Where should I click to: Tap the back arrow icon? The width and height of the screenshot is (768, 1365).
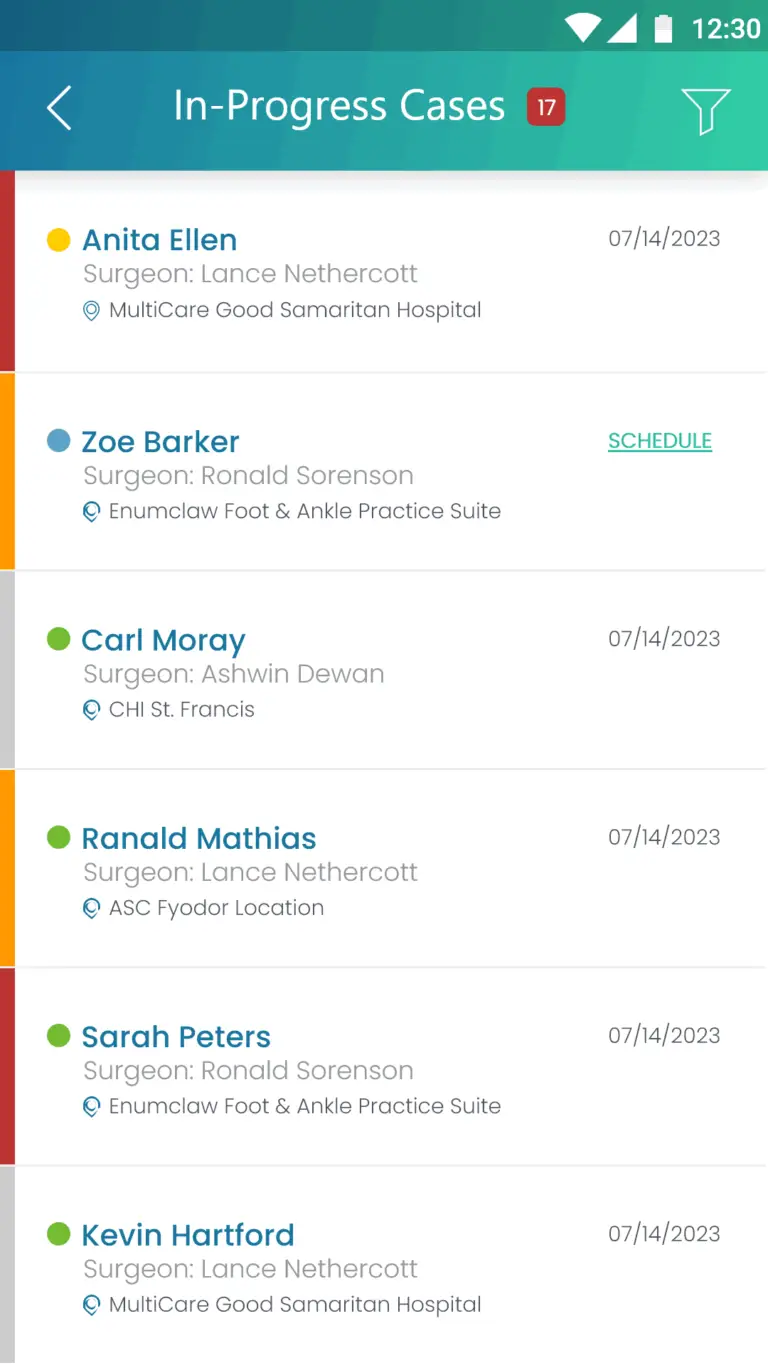[x=59, y=108]
